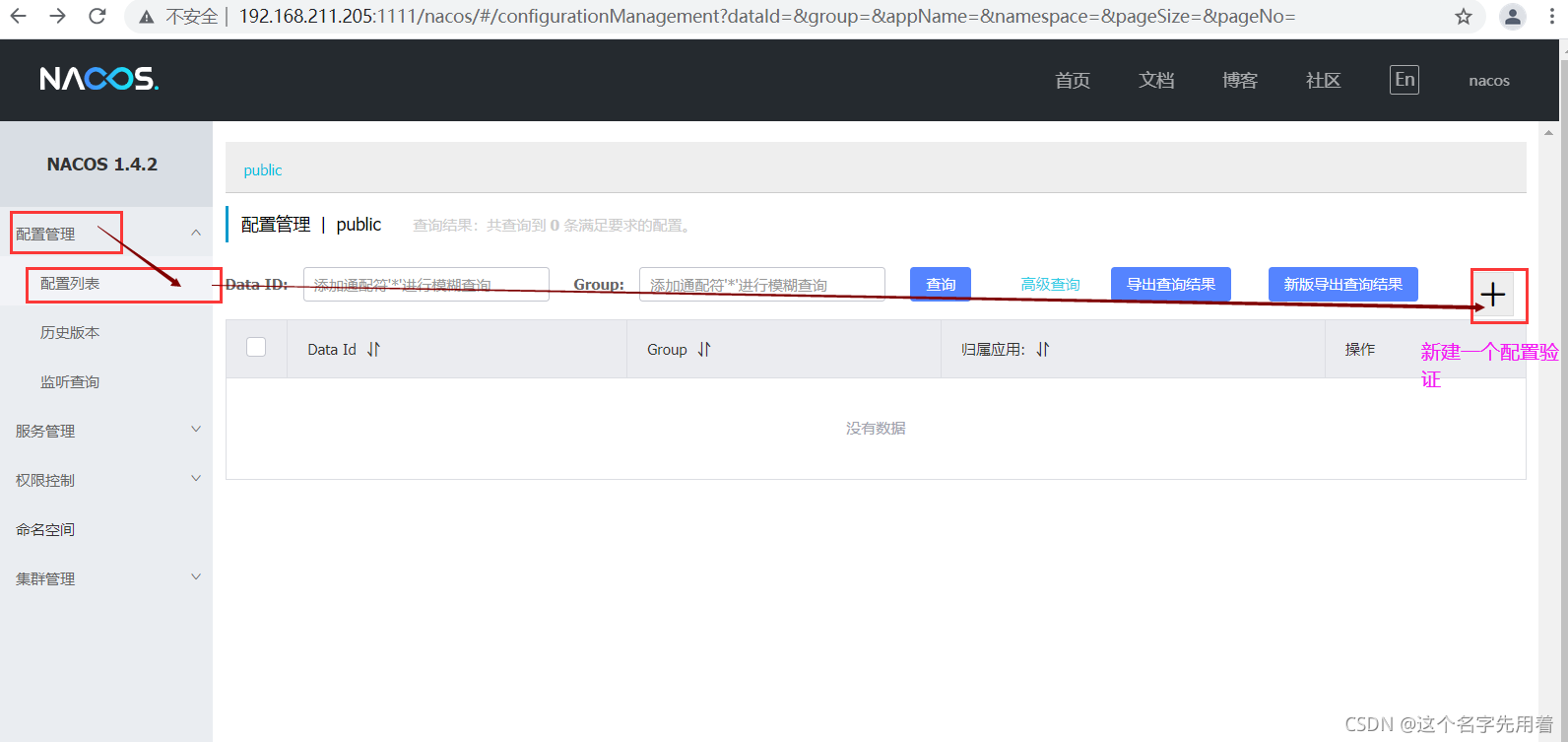This screenshot has height=742, width=1568.
Task: Open 社区 in top navigation
Action: 1324,80
